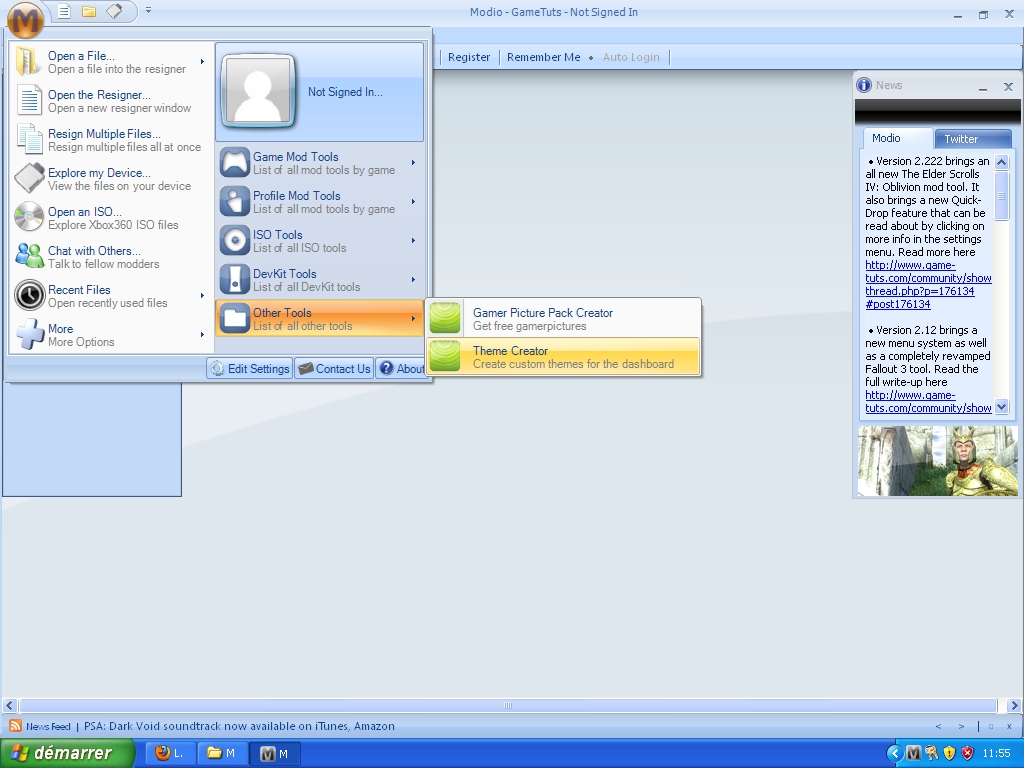
Task: Open the quick access toolbar customize dropdown
Action: 148,11
